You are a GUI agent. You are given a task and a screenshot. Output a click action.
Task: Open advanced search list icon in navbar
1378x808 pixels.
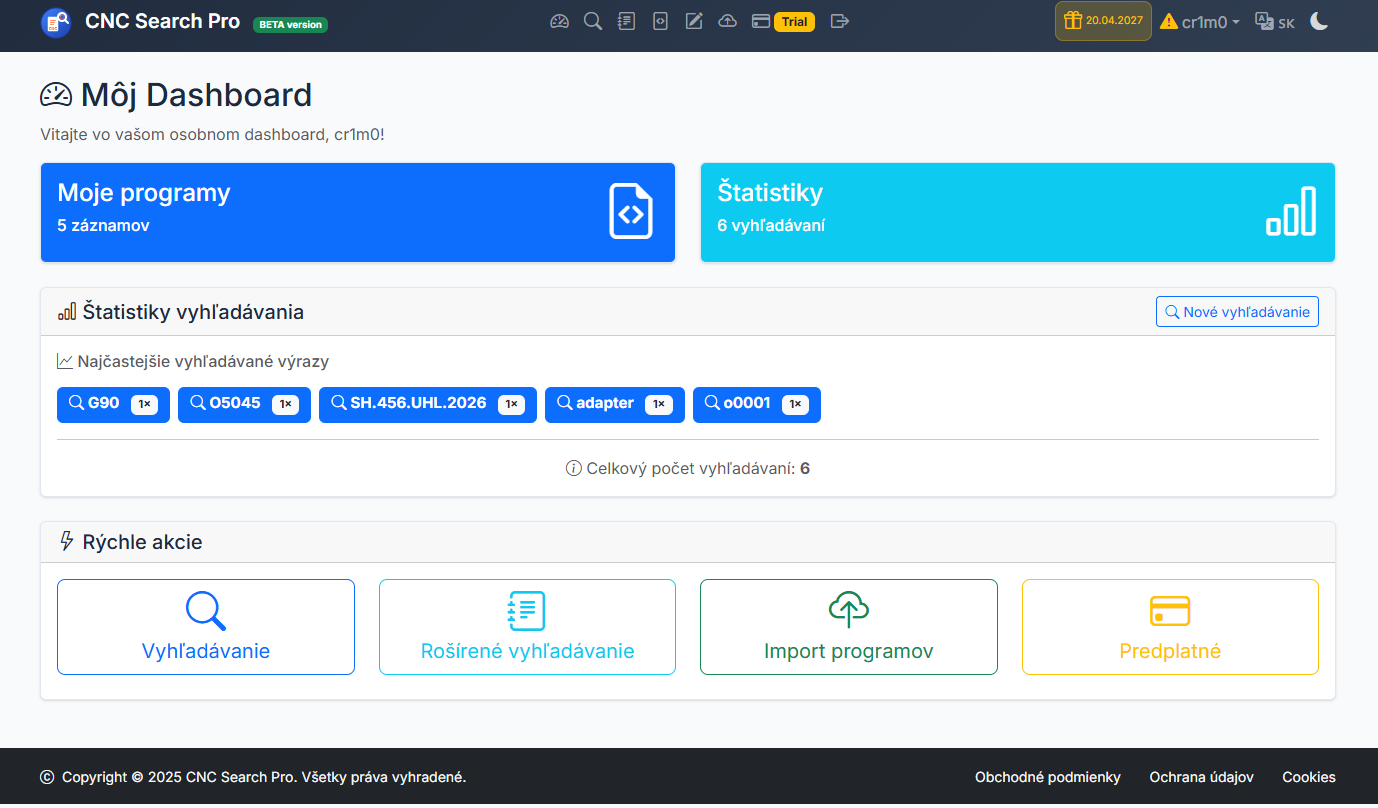point(626,21)
